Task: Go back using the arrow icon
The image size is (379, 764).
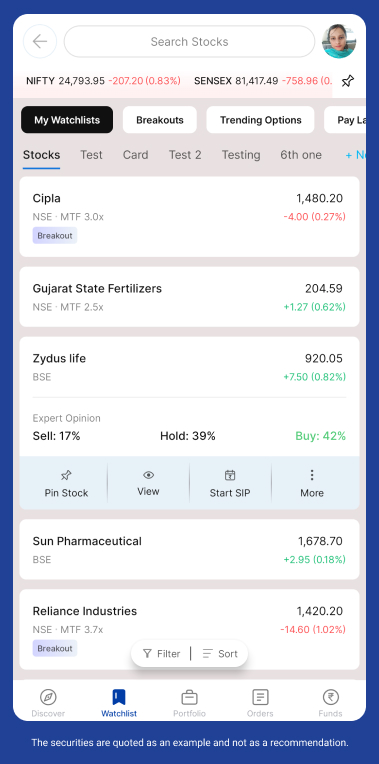Action: (40, 41)
